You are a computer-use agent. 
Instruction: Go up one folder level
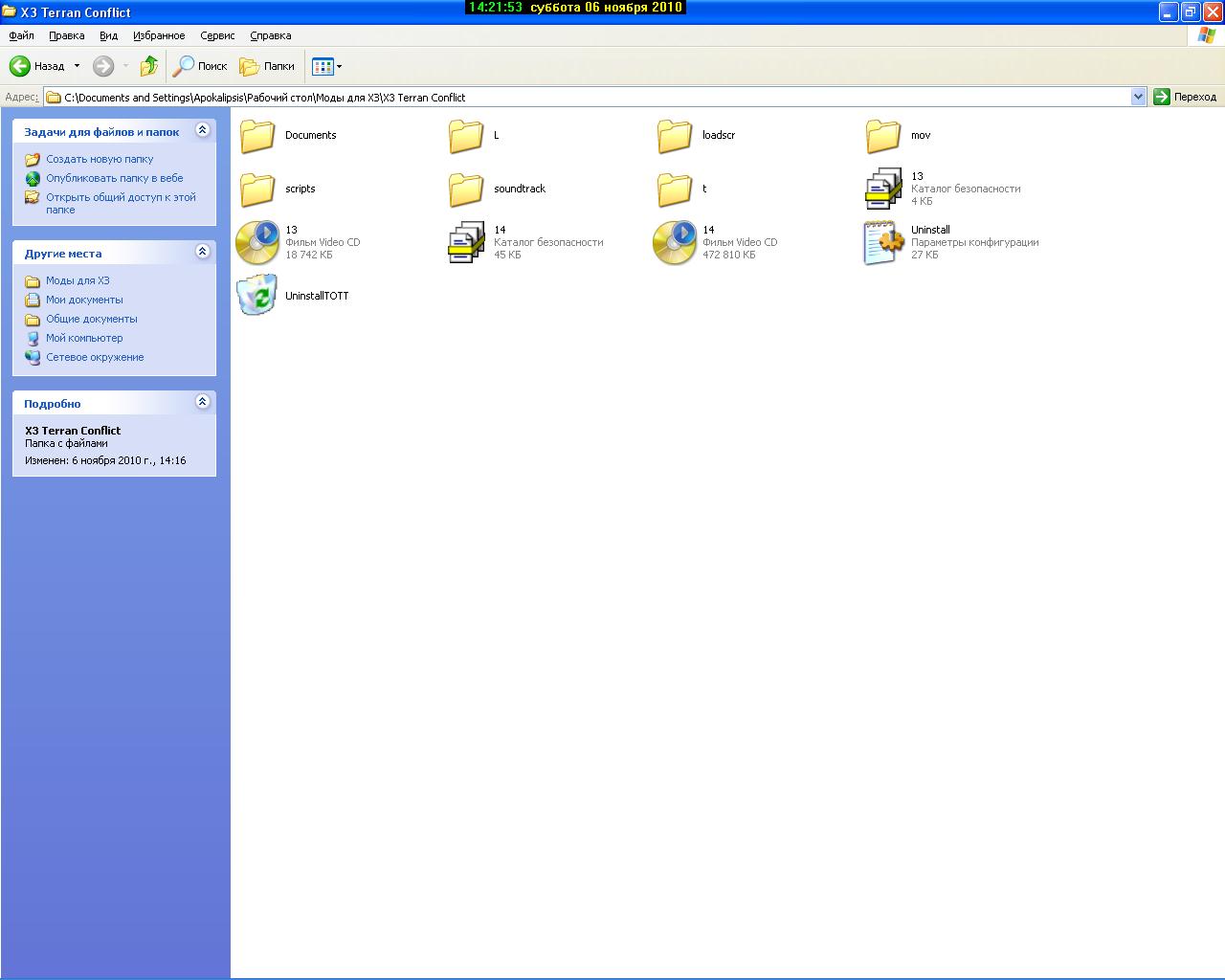pyautogui.click(x=149, y=66)
